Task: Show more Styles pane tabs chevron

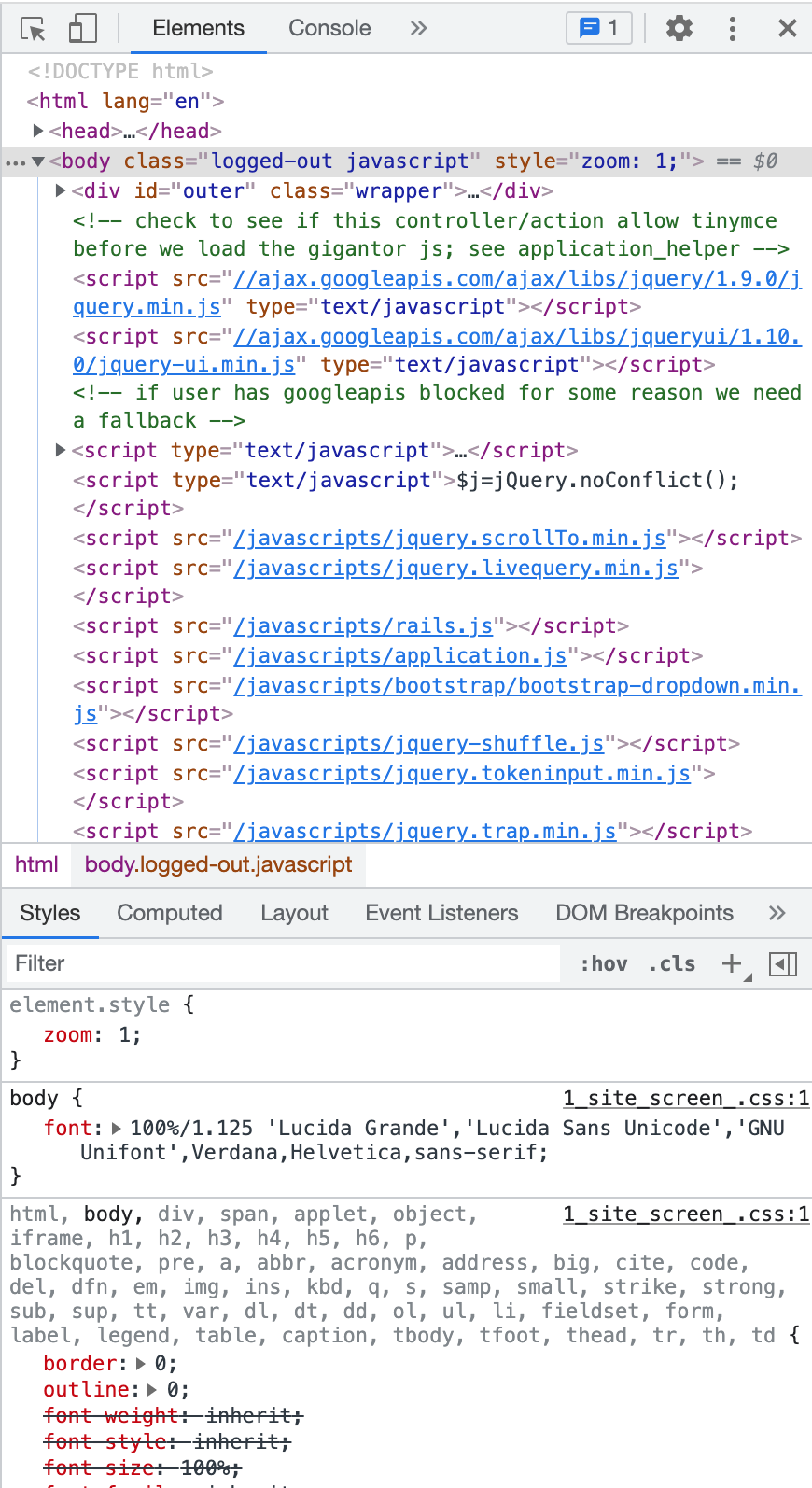Action: coord(777,913)
